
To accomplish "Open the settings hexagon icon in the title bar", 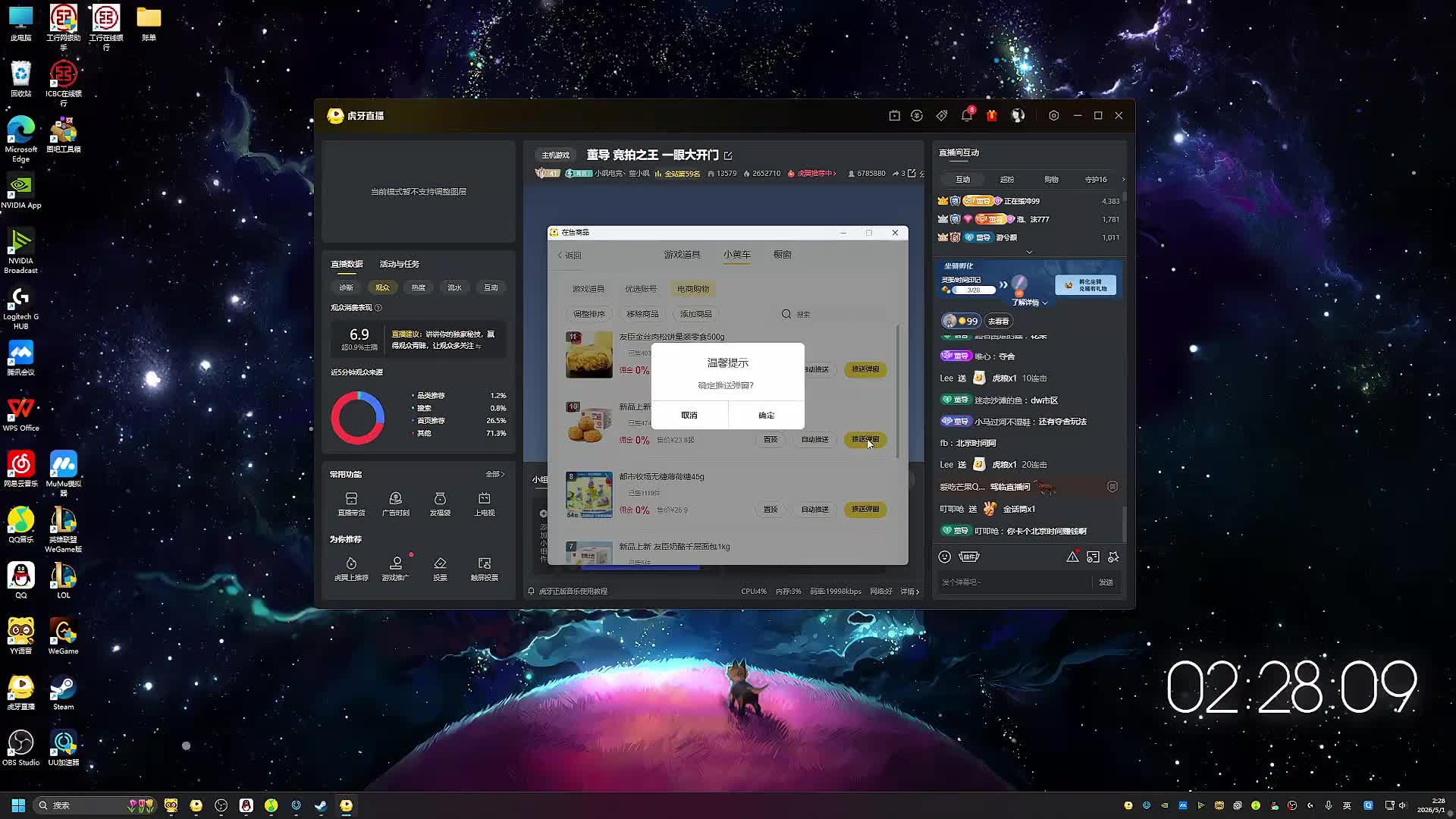I will 1053,116.
